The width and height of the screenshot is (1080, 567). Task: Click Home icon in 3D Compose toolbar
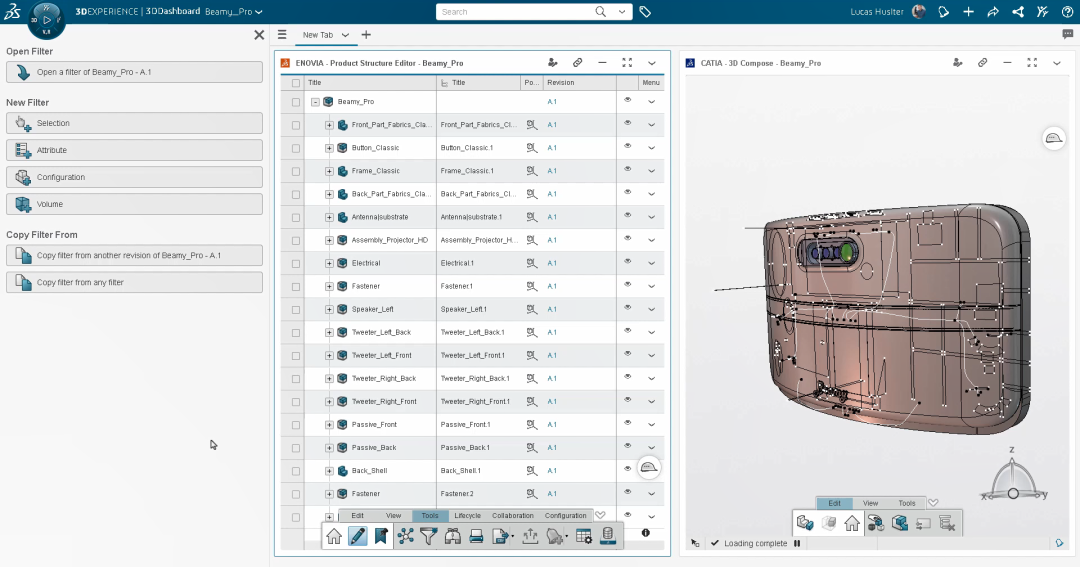tap(852, 524)
